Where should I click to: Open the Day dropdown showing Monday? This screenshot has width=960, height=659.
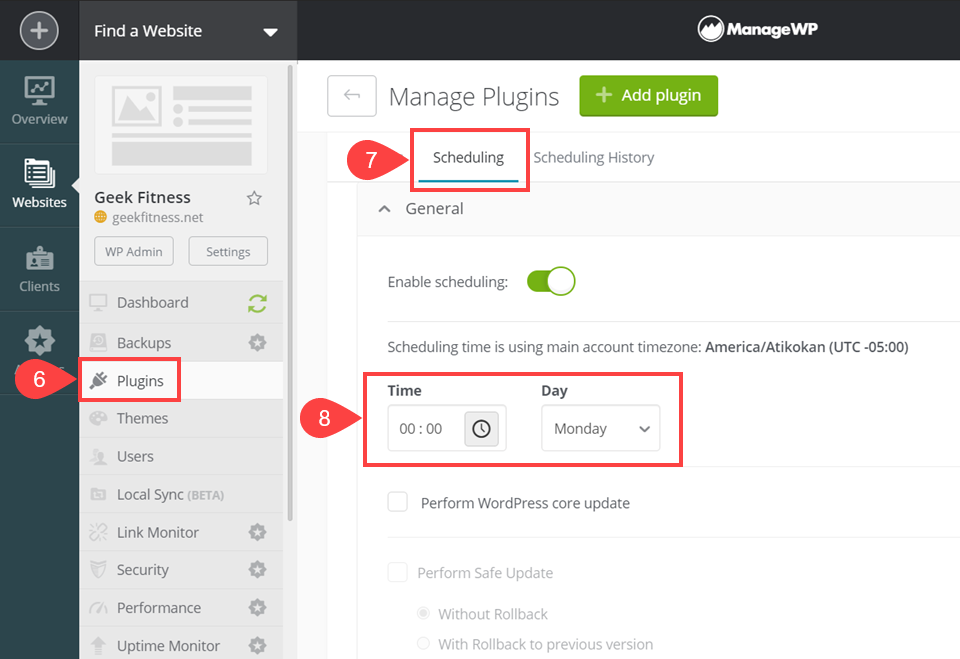tap(600, 427)
